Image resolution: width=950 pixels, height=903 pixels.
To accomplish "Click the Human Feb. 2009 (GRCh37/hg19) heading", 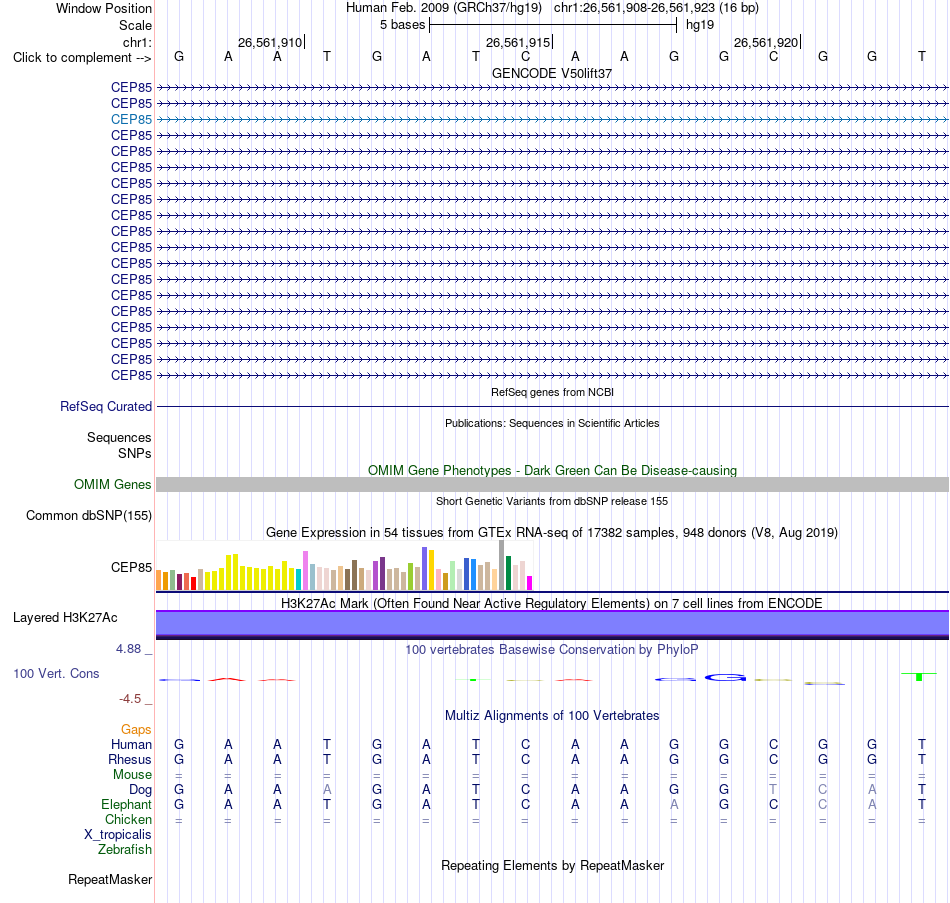I will coord(443,8).
